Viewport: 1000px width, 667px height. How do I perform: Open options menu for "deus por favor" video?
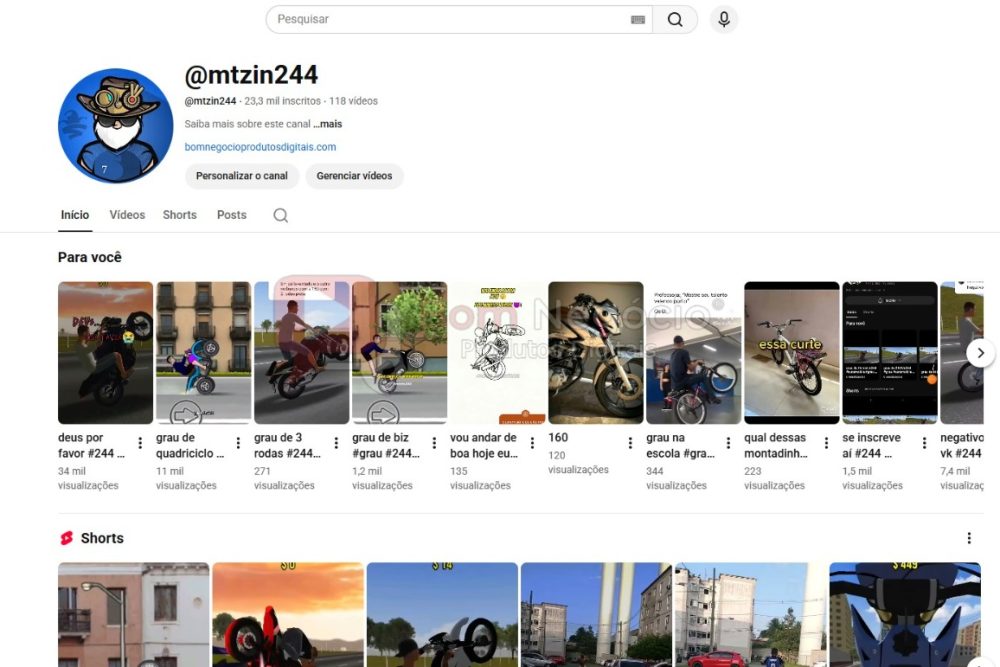coord(140,443)
